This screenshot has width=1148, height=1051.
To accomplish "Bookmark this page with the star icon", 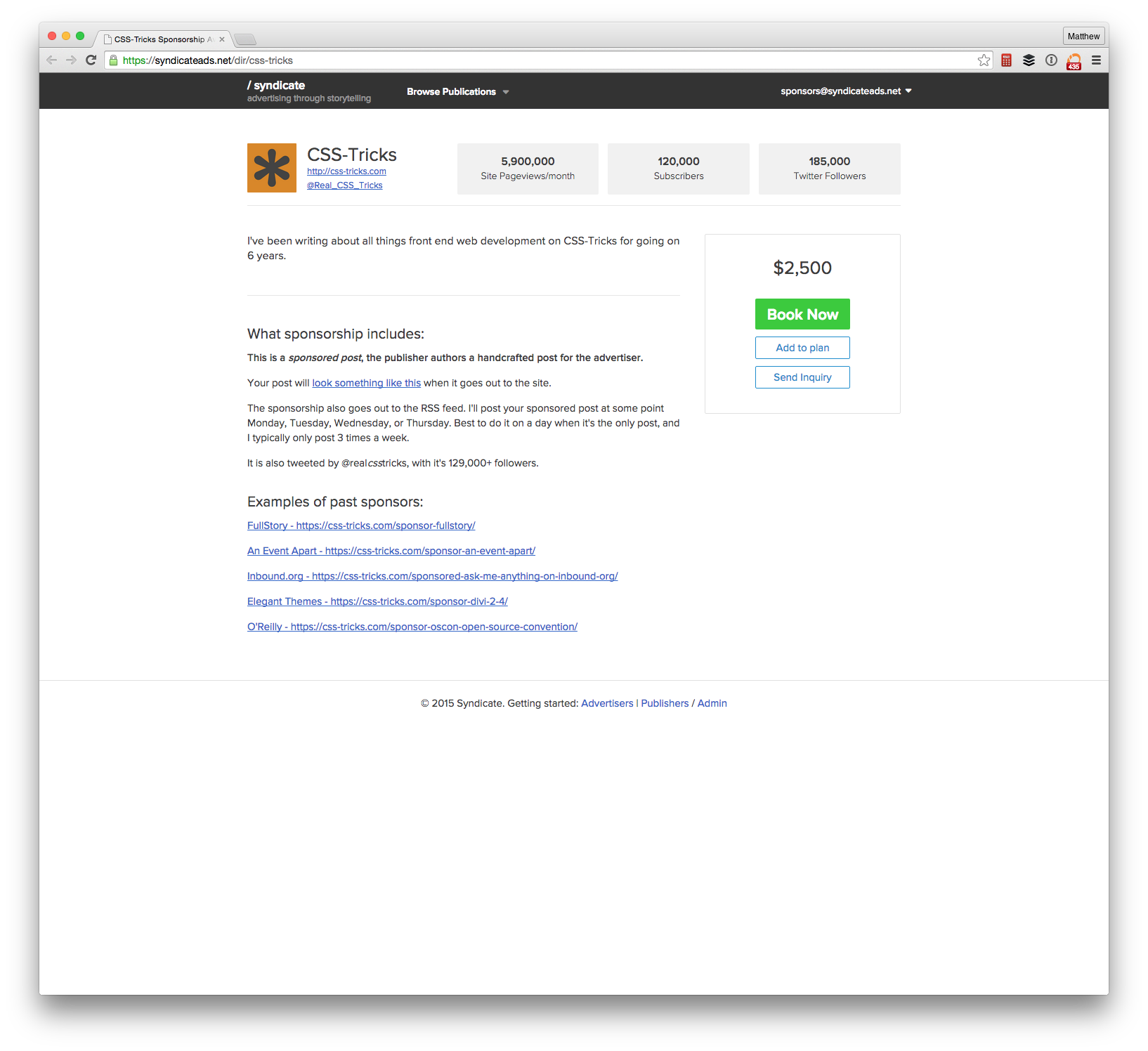I will coord(984,60).
